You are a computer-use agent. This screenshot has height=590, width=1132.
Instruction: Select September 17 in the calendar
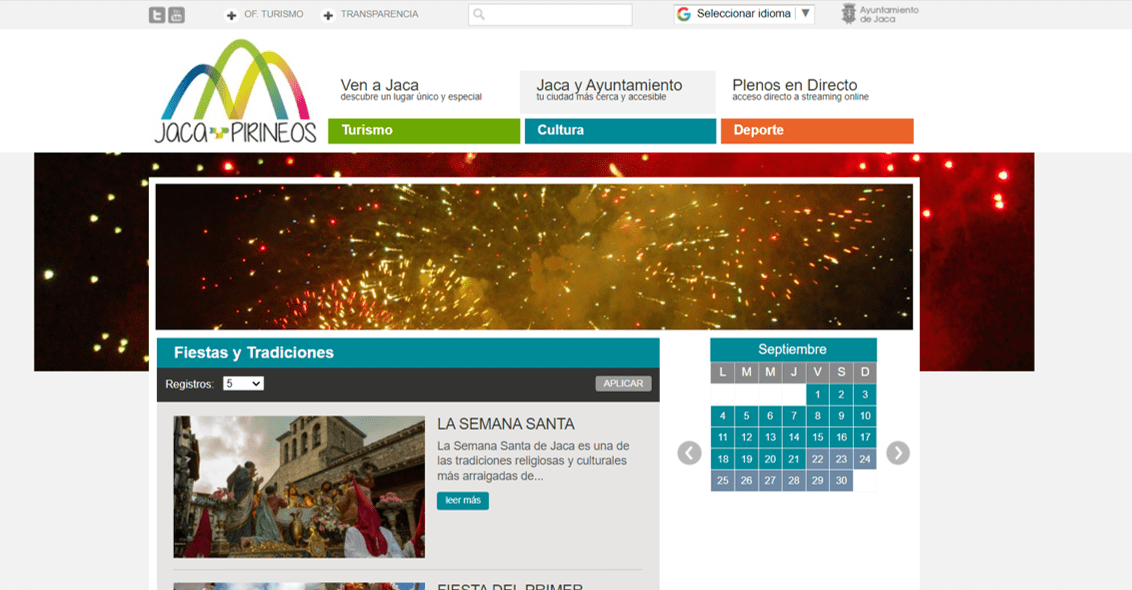point(865,438)
